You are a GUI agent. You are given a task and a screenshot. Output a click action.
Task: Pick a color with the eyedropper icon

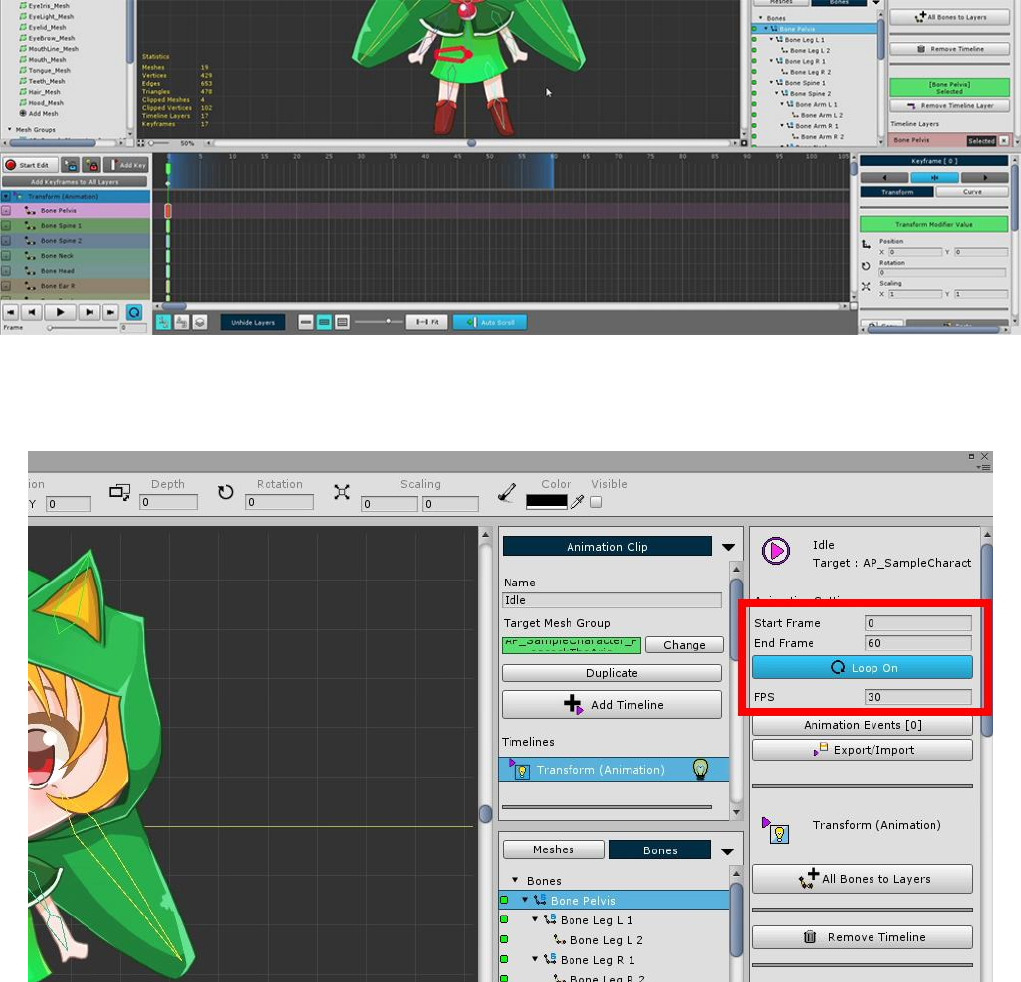click(x=578, y=501)
